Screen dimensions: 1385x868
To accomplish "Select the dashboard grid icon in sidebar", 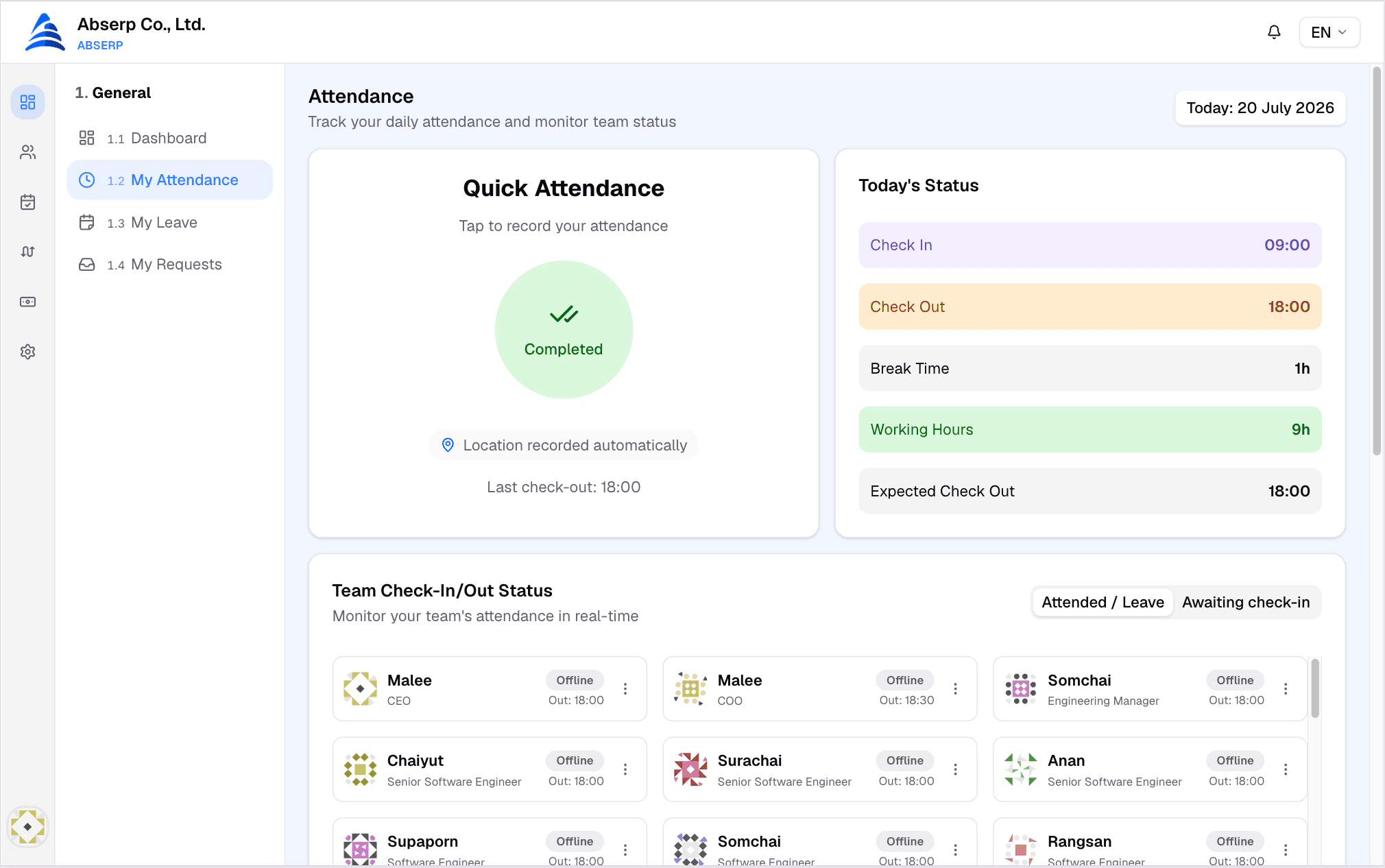I will (28, 102).
